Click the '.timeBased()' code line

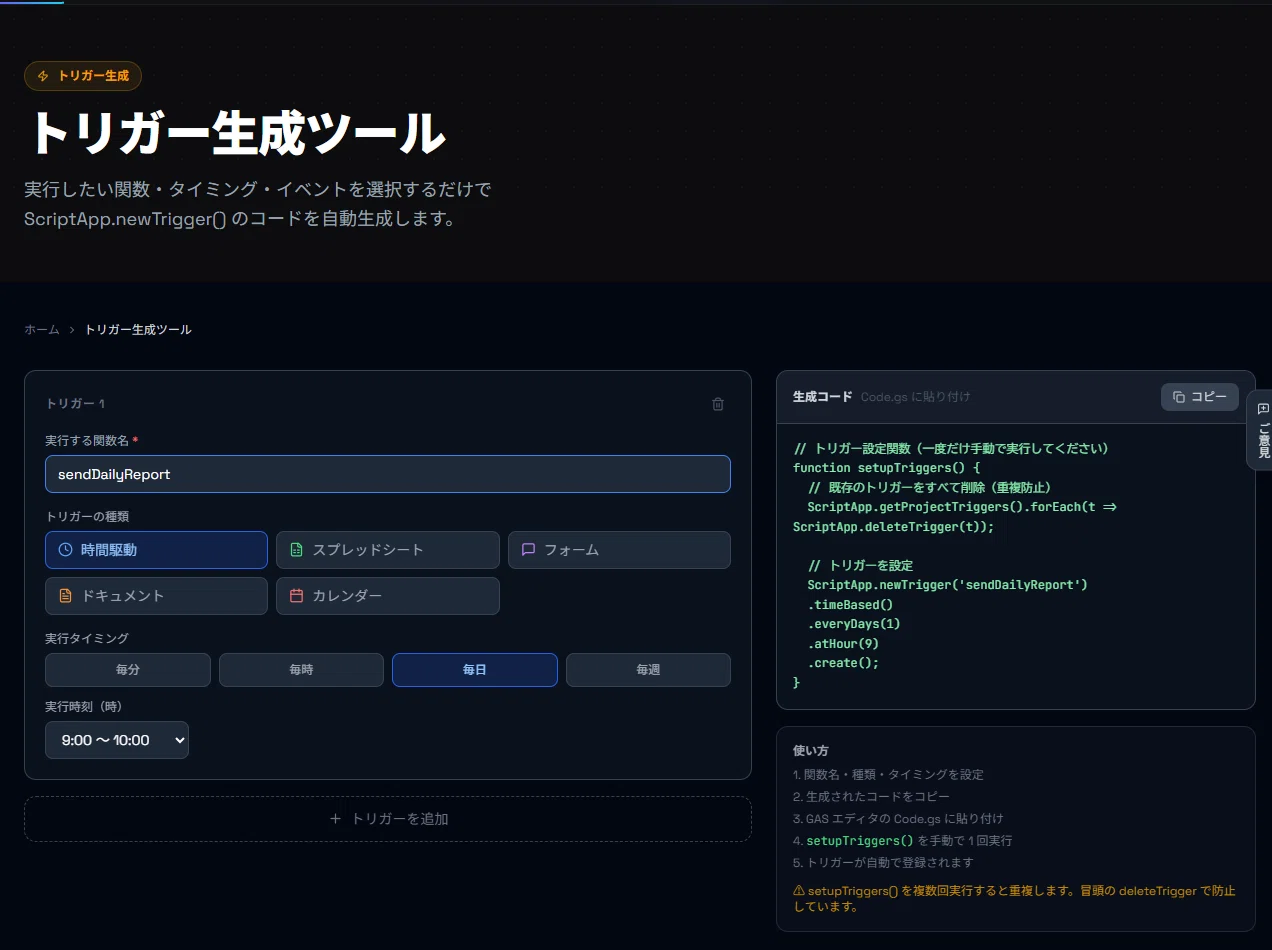[x=850, y=605]
